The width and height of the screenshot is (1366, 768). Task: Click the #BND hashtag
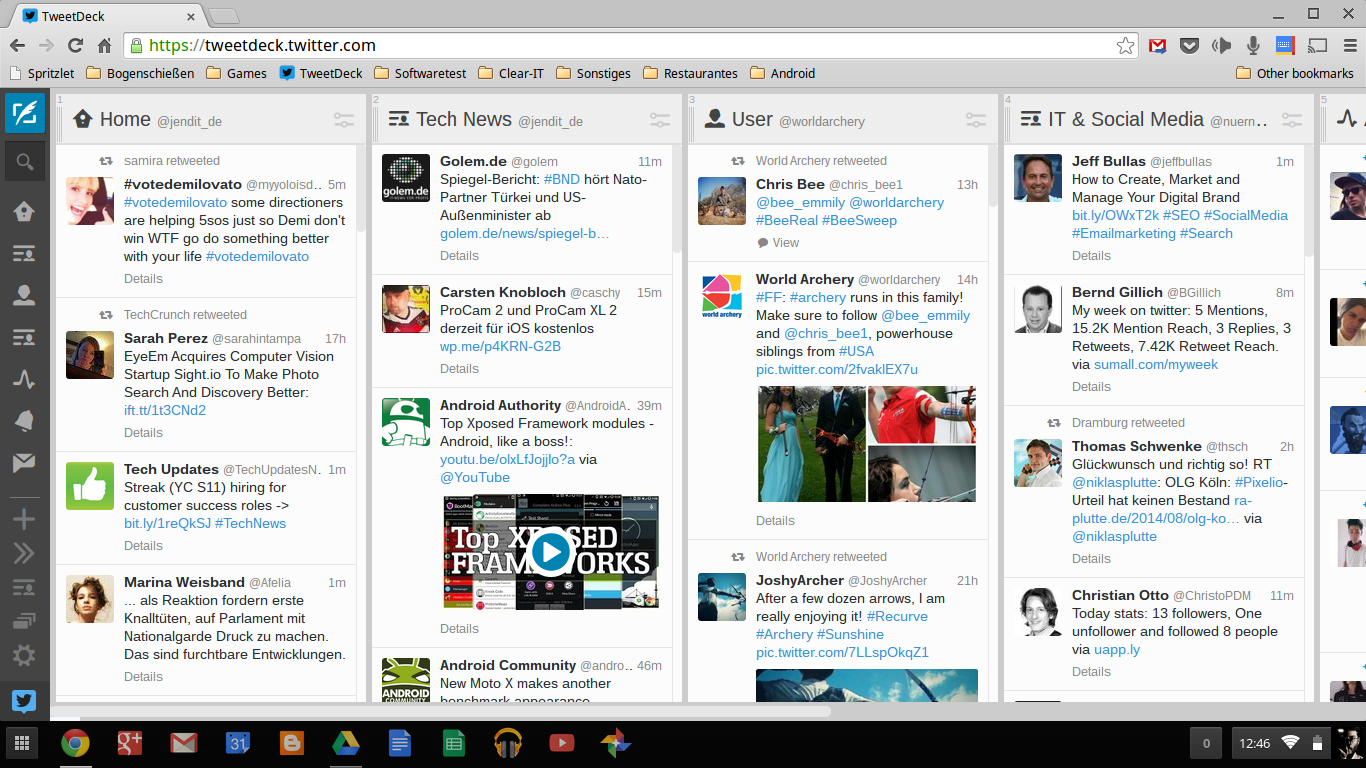(x=562, y=180)
